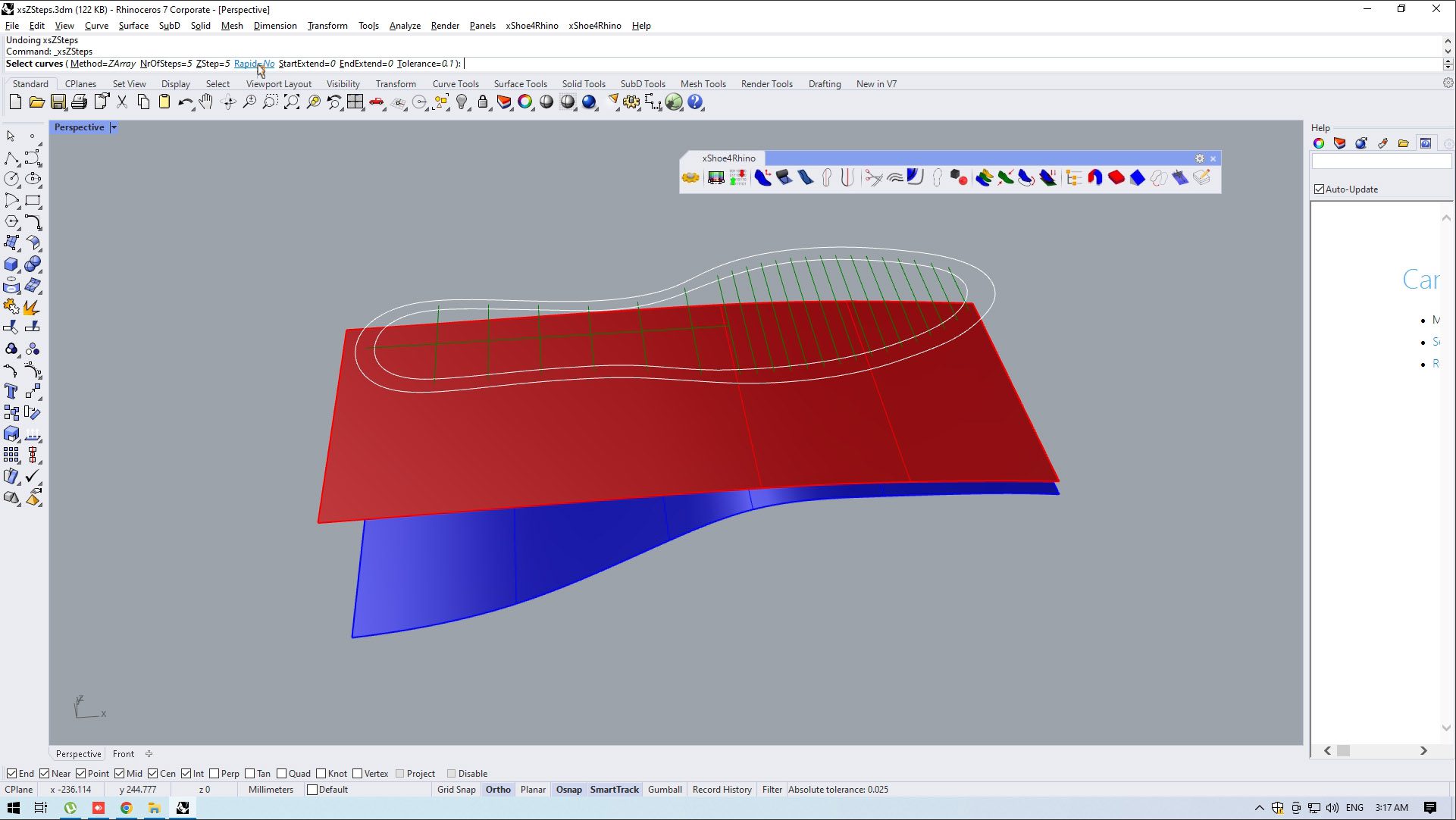Screen dimensions: 1456x820
Task: Click the Options gear icon in toolbar
Action: click(x=631, y=102)
